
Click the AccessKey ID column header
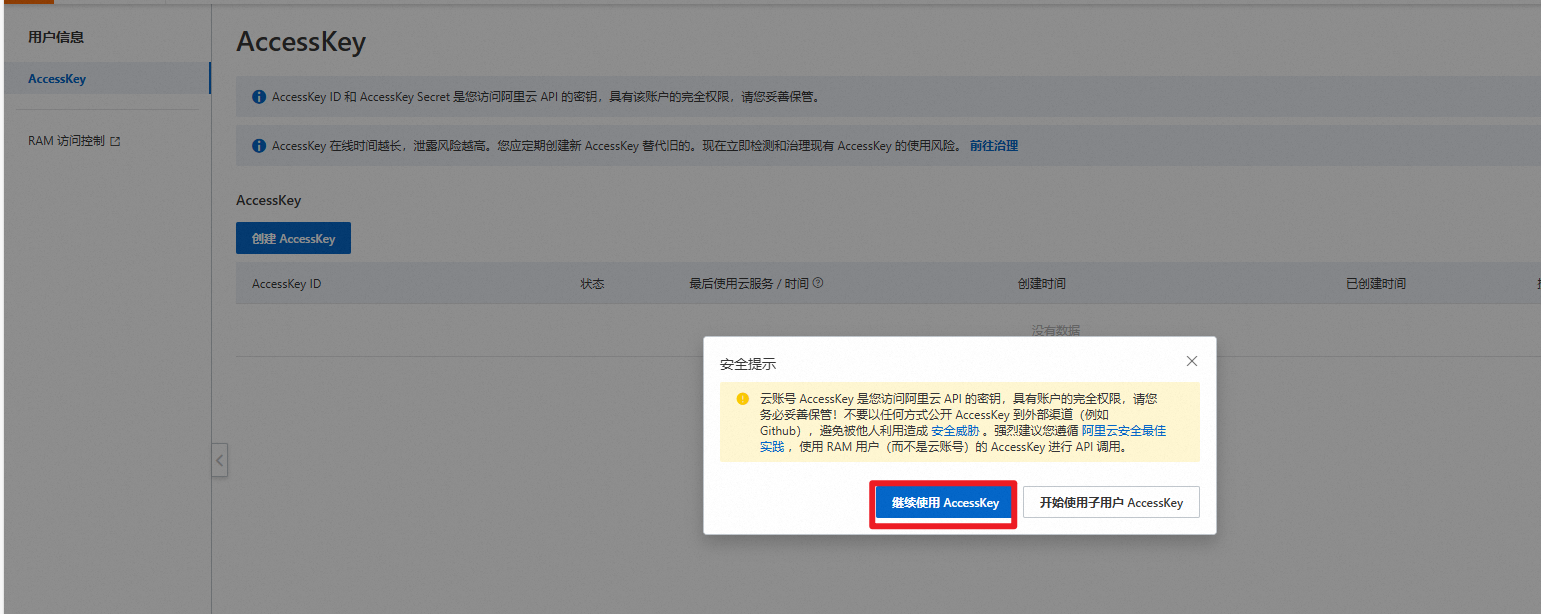click(x=286, y=284)
